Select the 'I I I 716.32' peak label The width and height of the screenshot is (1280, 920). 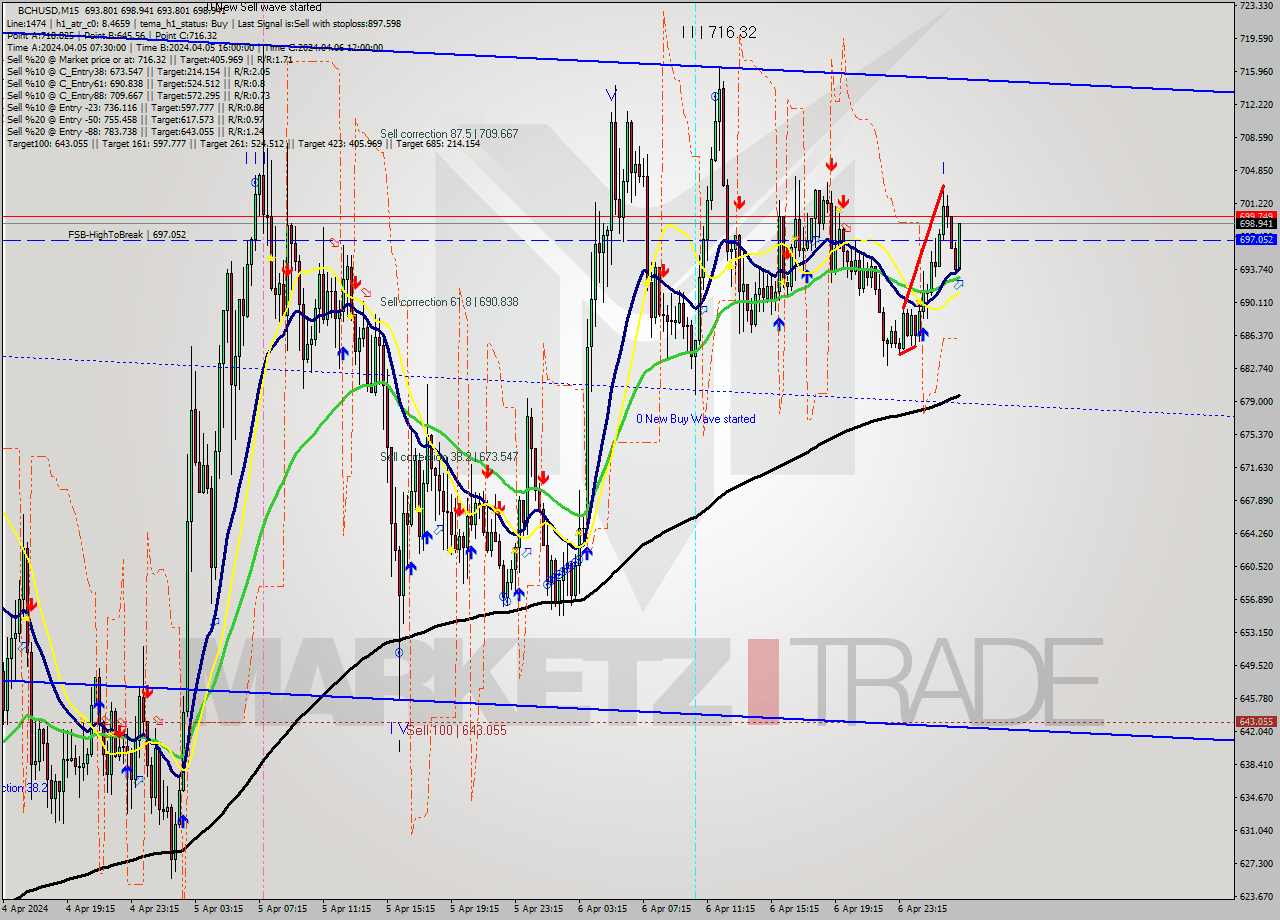(719, 32)
